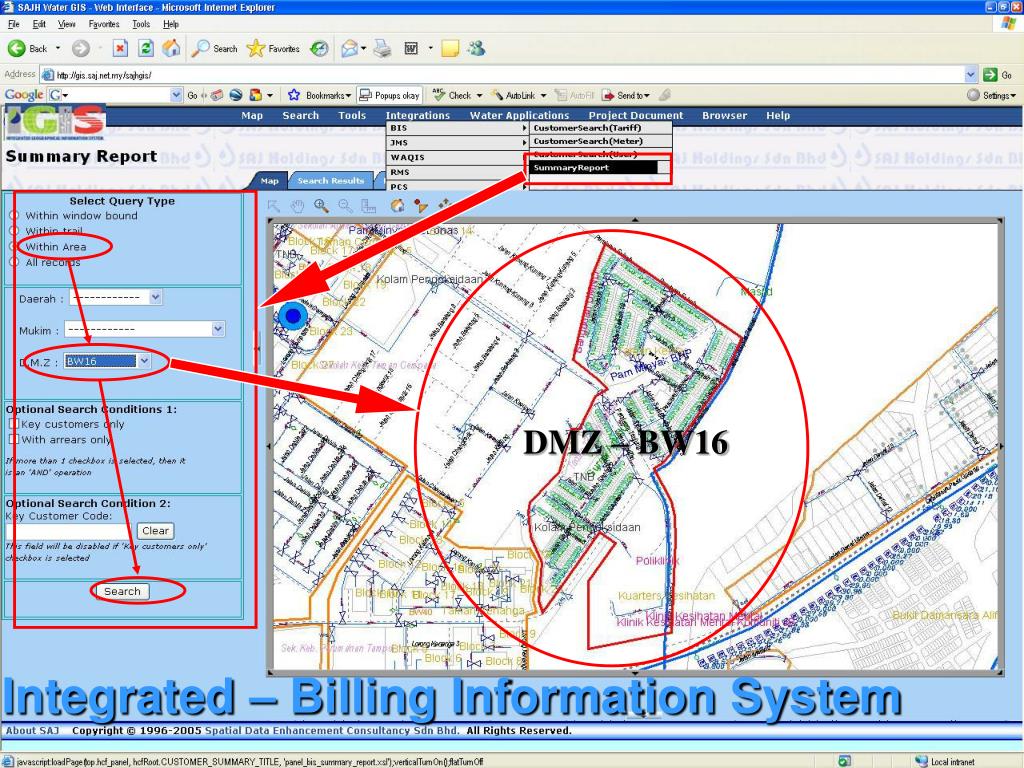Switch to the Map tab
Viewport: 1024px width, 768px height.
(x=269, y=181)
